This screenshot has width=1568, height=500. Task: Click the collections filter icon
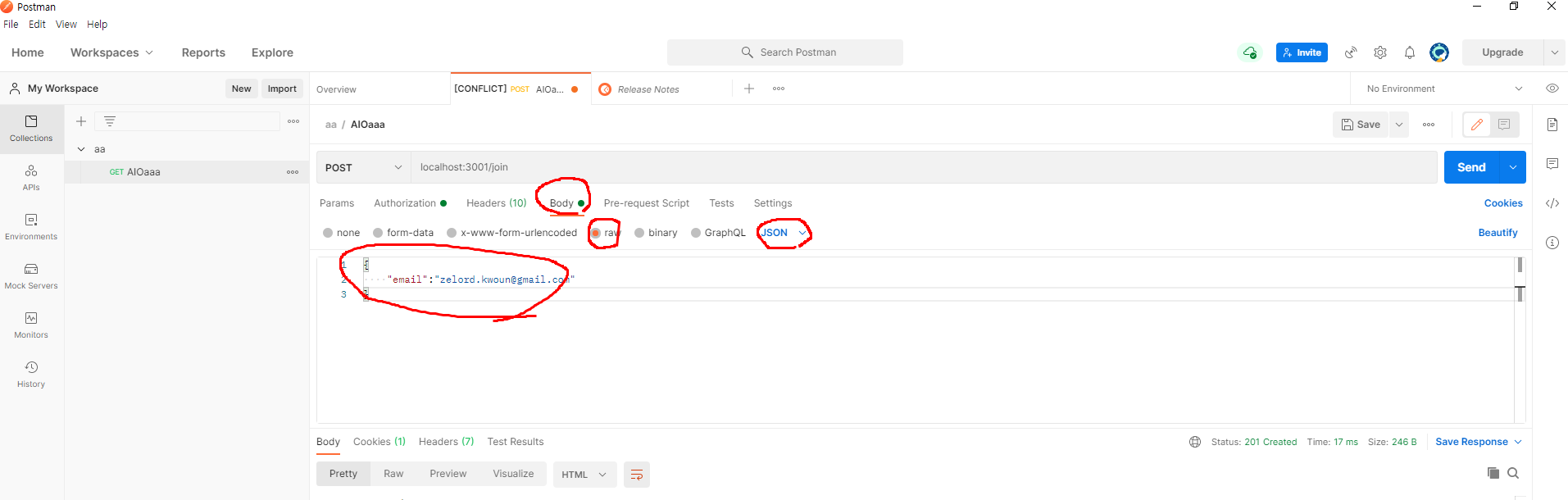pyautogui.click(x=110, y=121)
